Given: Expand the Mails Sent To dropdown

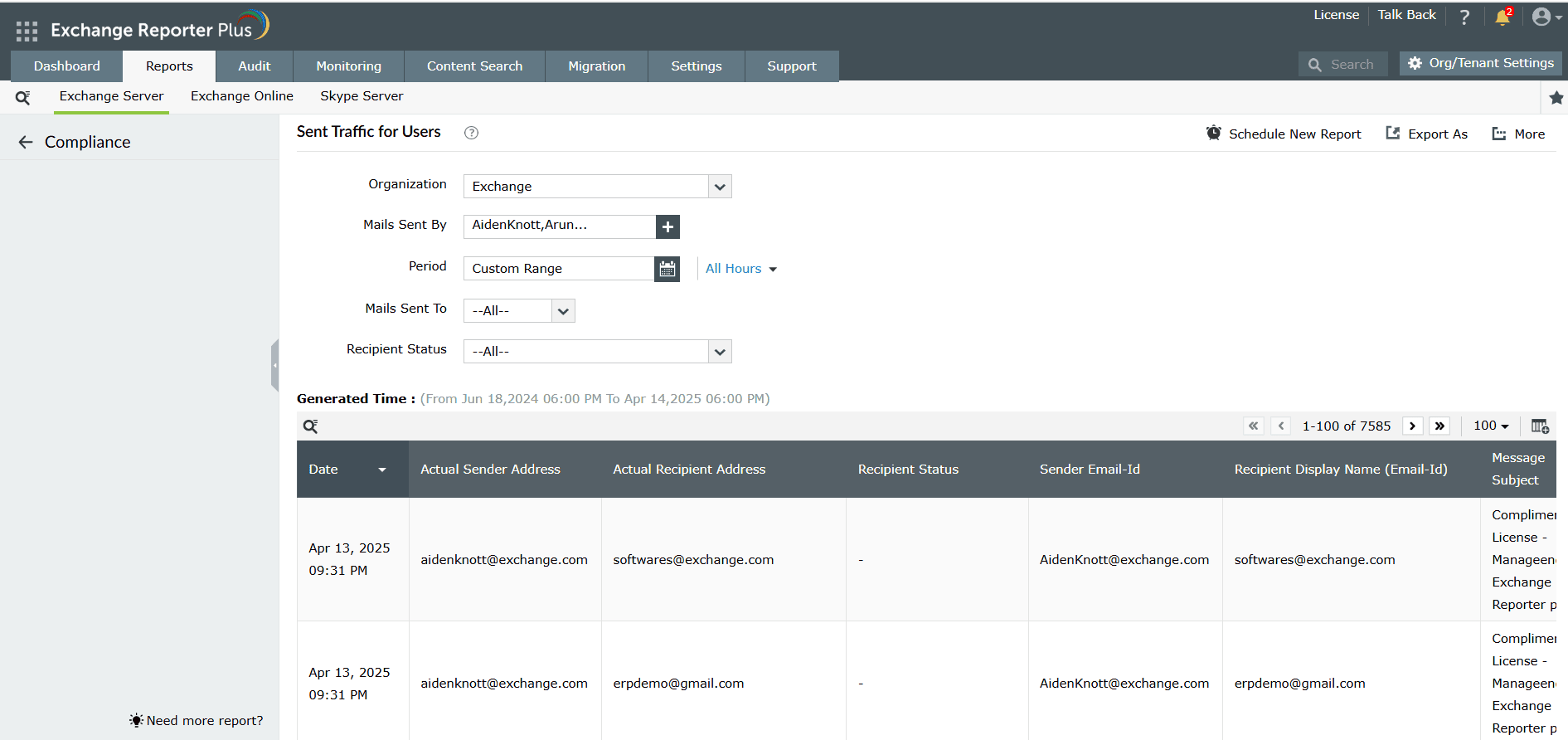Looking at the screenshot, I should pos(563,311).
